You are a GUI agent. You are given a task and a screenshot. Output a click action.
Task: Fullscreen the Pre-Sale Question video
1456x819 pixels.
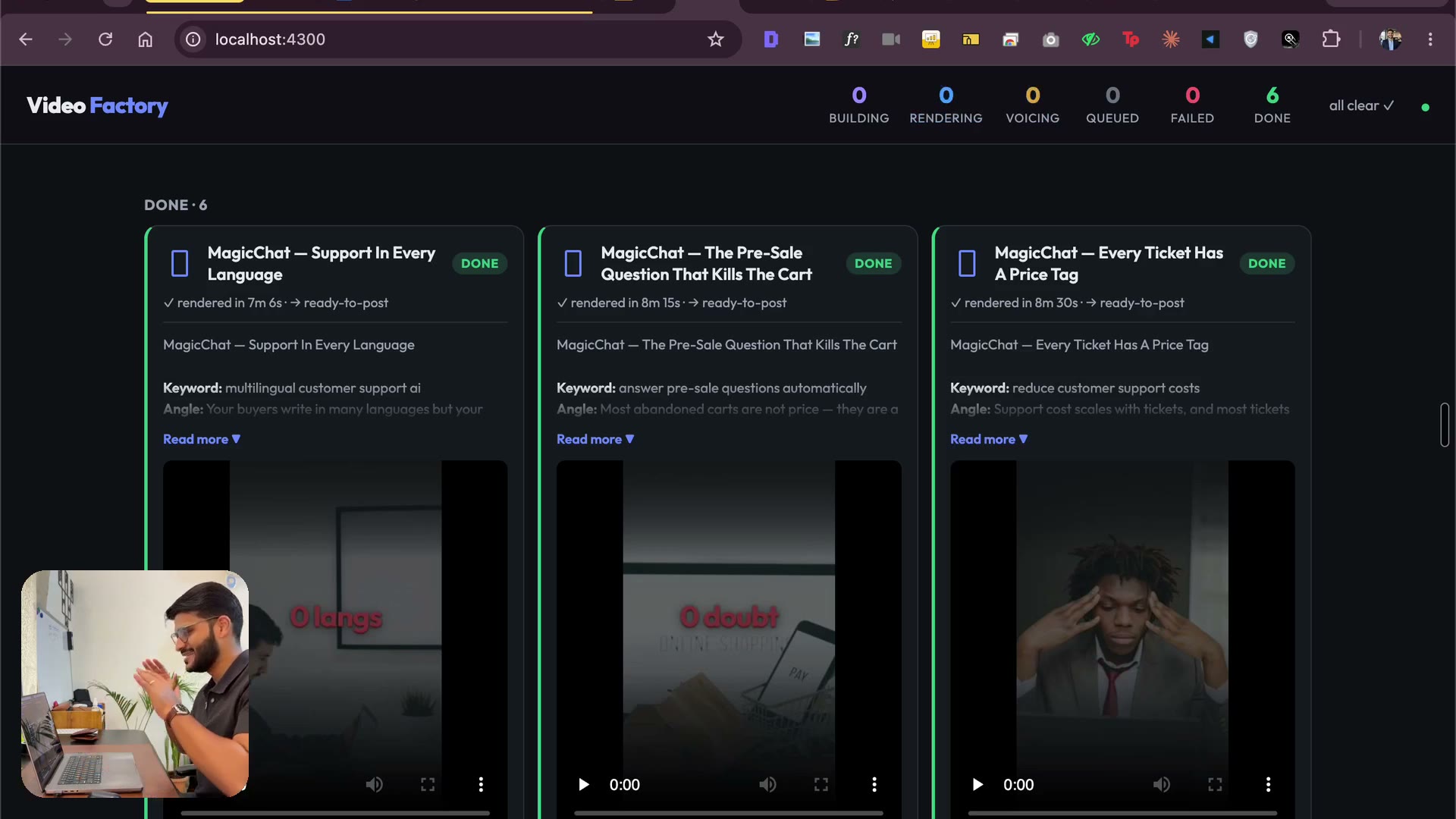pyautogui.click(x=821, y=784)
